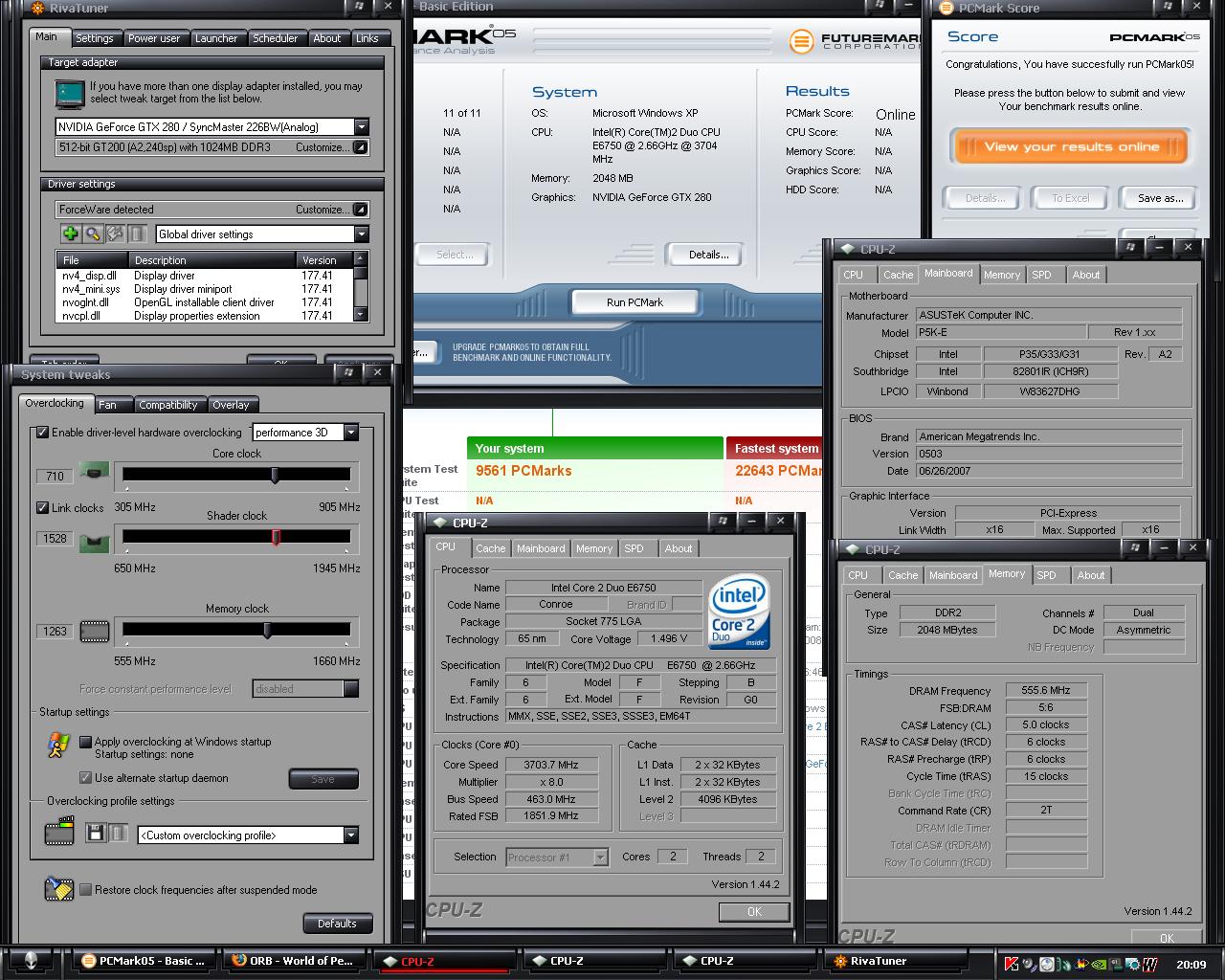Click the RivaTuner sun icon on the taskbar button
This screenshot has width=1225, height=980.
click(x=840, y=961)
